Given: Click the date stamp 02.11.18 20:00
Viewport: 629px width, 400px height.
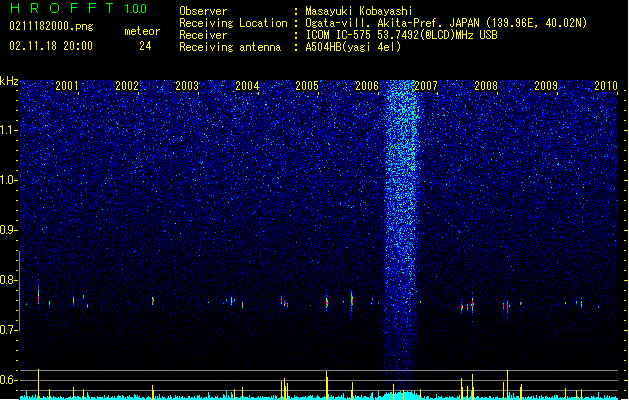Looking at the screenshot, I should pos(51,46).
